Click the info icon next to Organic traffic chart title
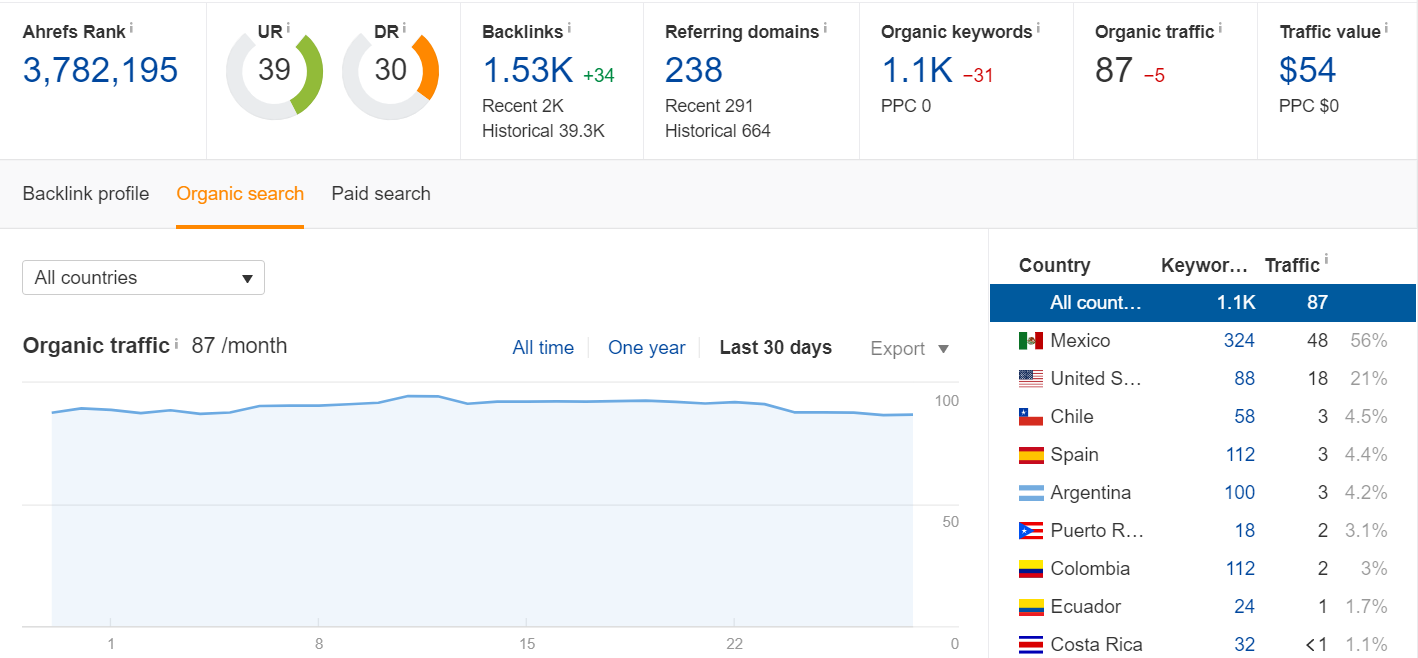The height and width of the screenshot is (658, 1418). pyautogui.click(x=176, y=342)
